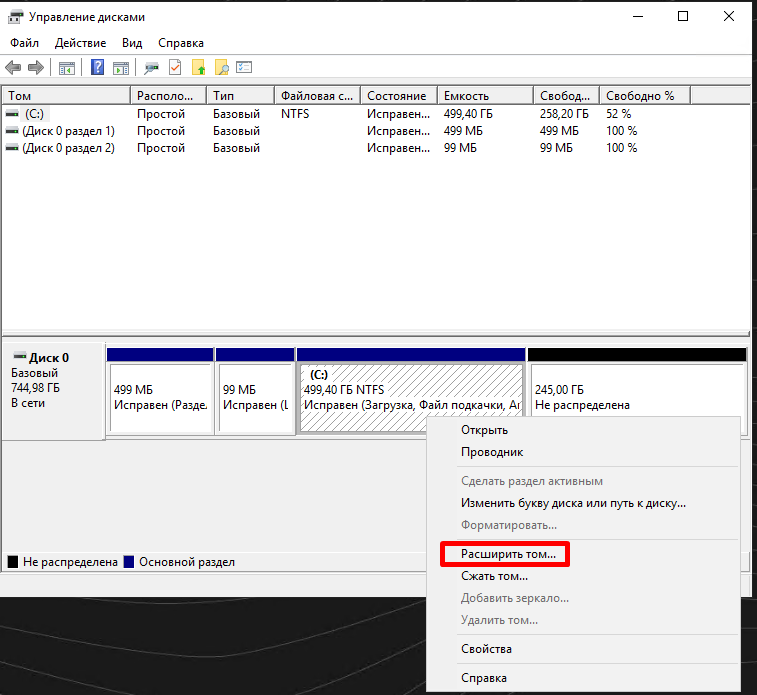Click Свойства in the context menu

coord(486,648)
